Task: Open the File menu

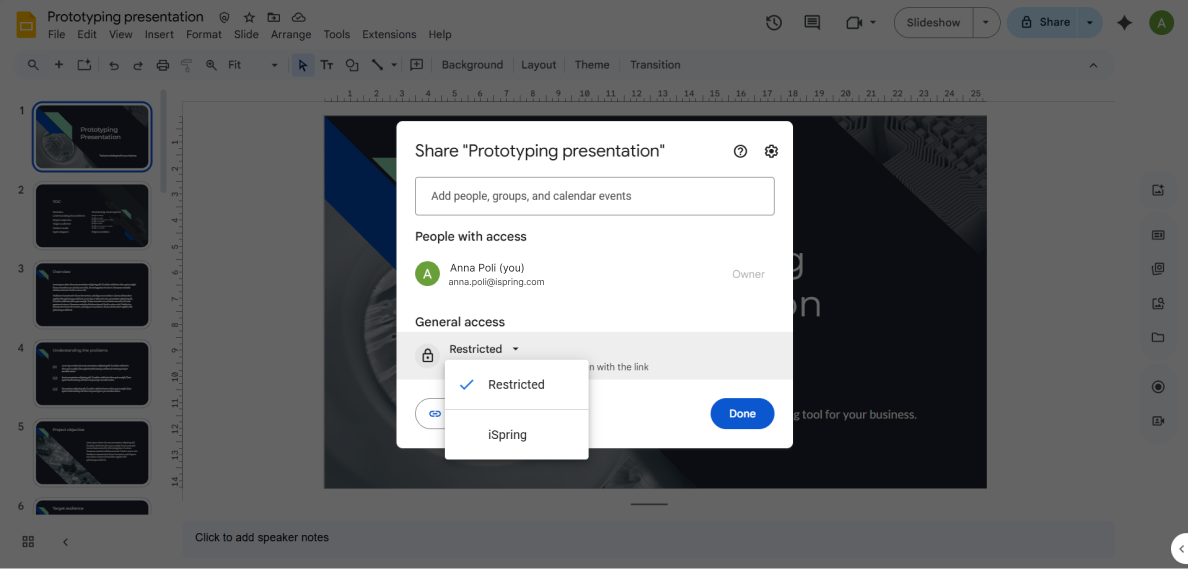Action: 56,34
